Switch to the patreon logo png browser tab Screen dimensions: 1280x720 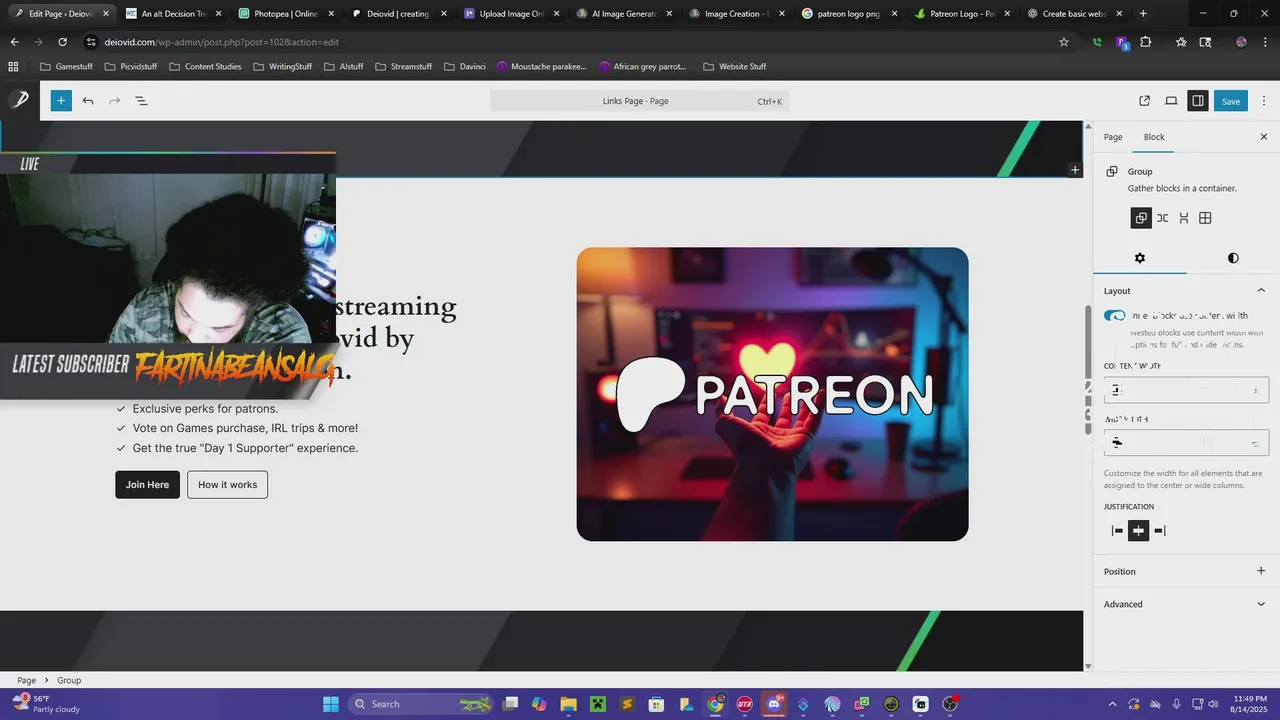(x=847, y=14)
